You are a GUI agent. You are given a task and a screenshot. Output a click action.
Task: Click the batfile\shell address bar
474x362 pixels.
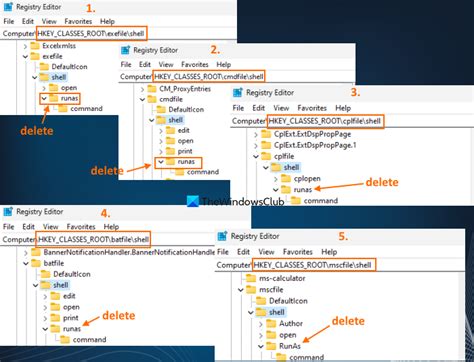[x=93, y=239]
